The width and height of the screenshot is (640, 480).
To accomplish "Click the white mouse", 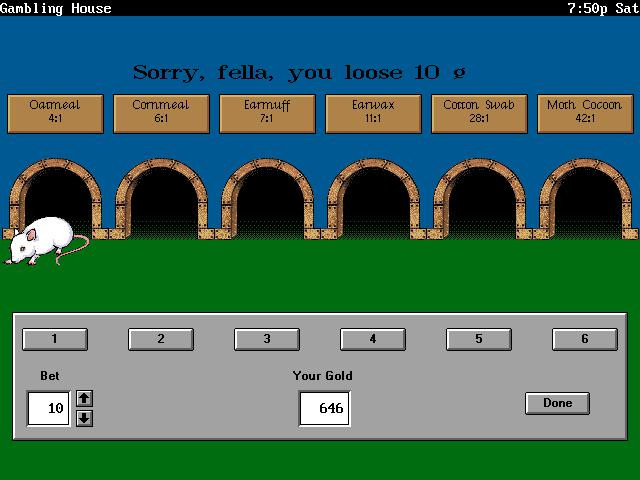I will (45, 241).
